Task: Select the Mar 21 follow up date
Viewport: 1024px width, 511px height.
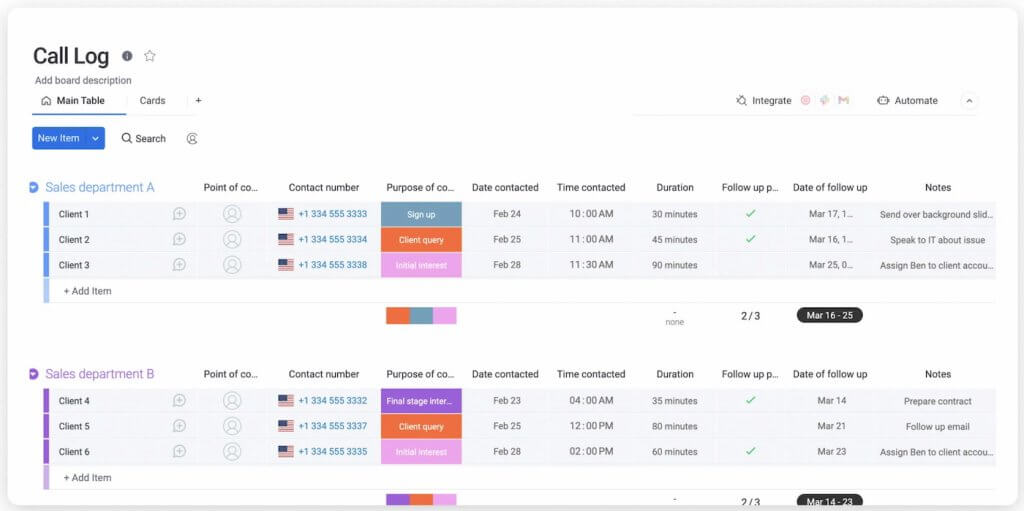Action: click(x=831, y=427)
